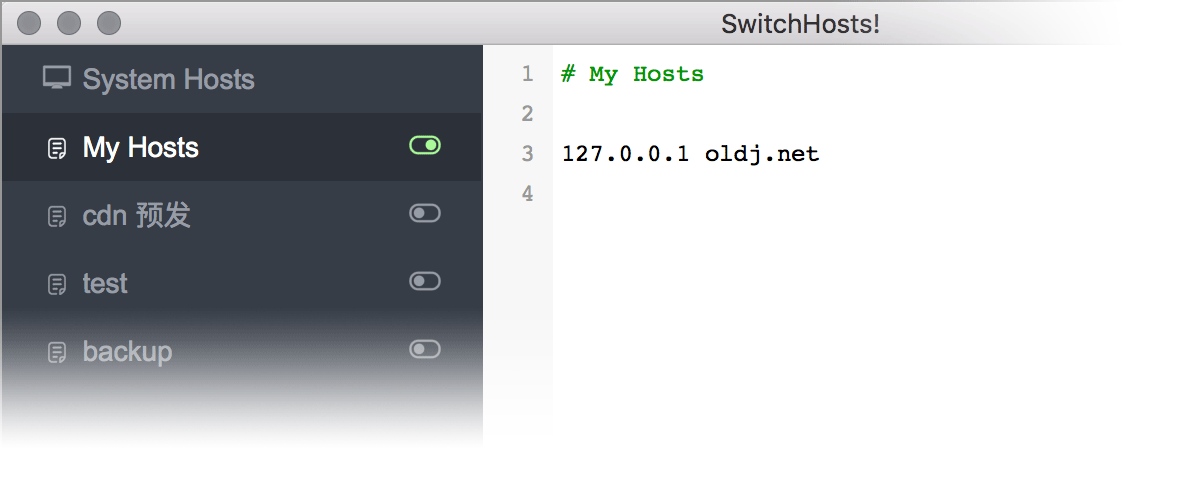The image size is (1200, 500).
Task: Click the SwitchHosts! window title
Action: (800, 24)
